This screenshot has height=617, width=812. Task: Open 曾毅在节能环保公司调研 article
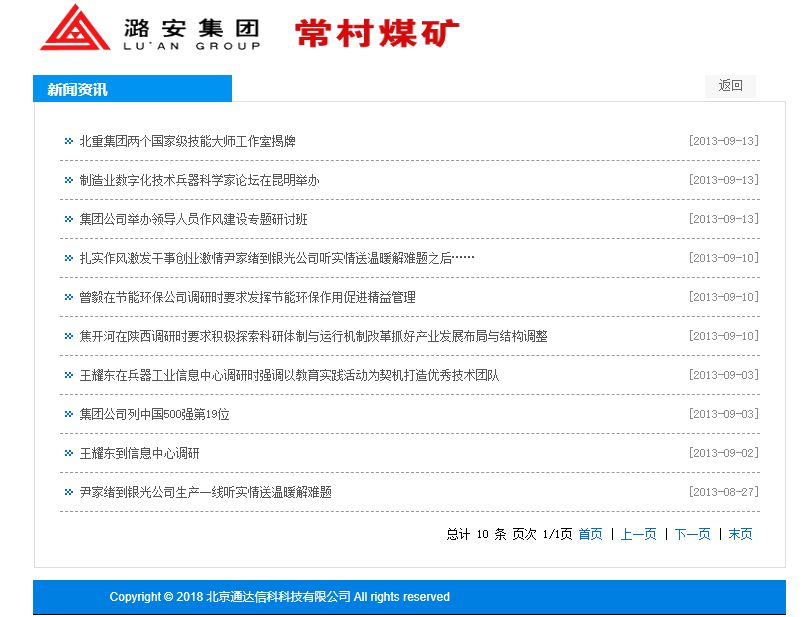pyautogui.click(x=247, y=297)
